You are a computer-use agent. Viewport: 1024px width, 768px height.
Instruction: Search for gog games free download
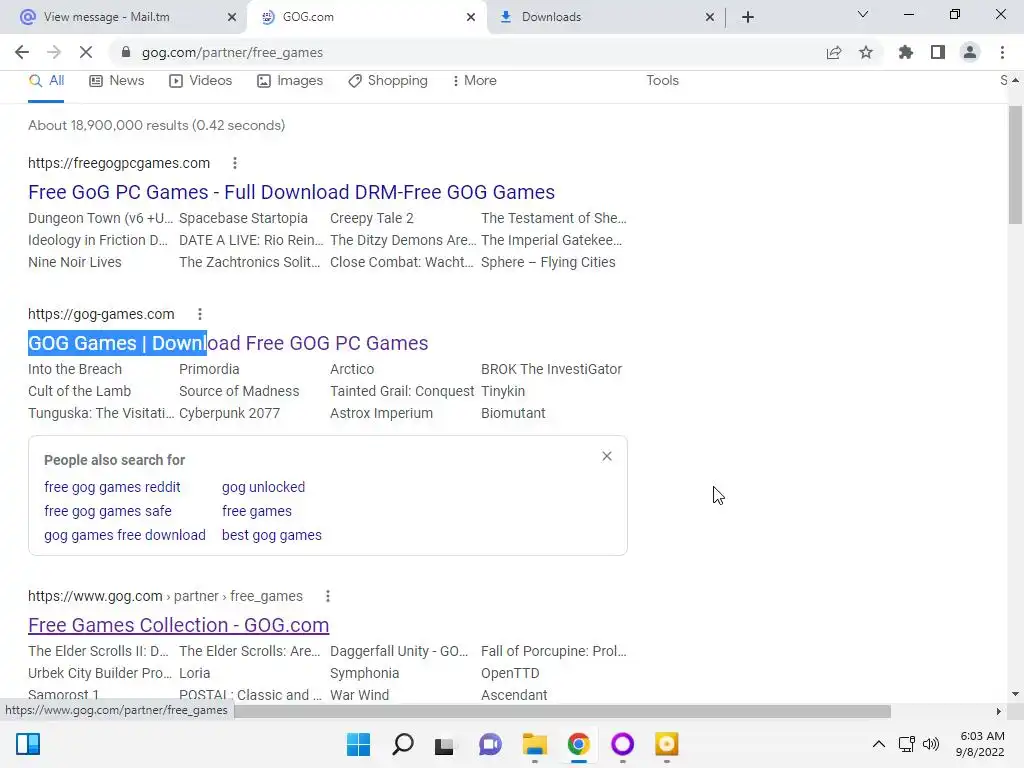pos(125,535)
